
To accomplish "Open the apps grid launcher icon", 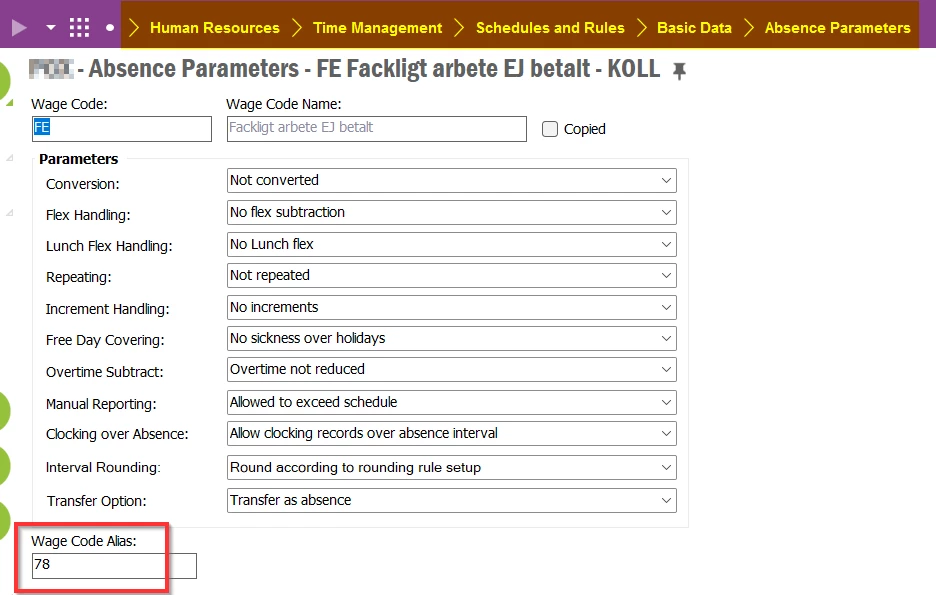I will pos(79,27).
